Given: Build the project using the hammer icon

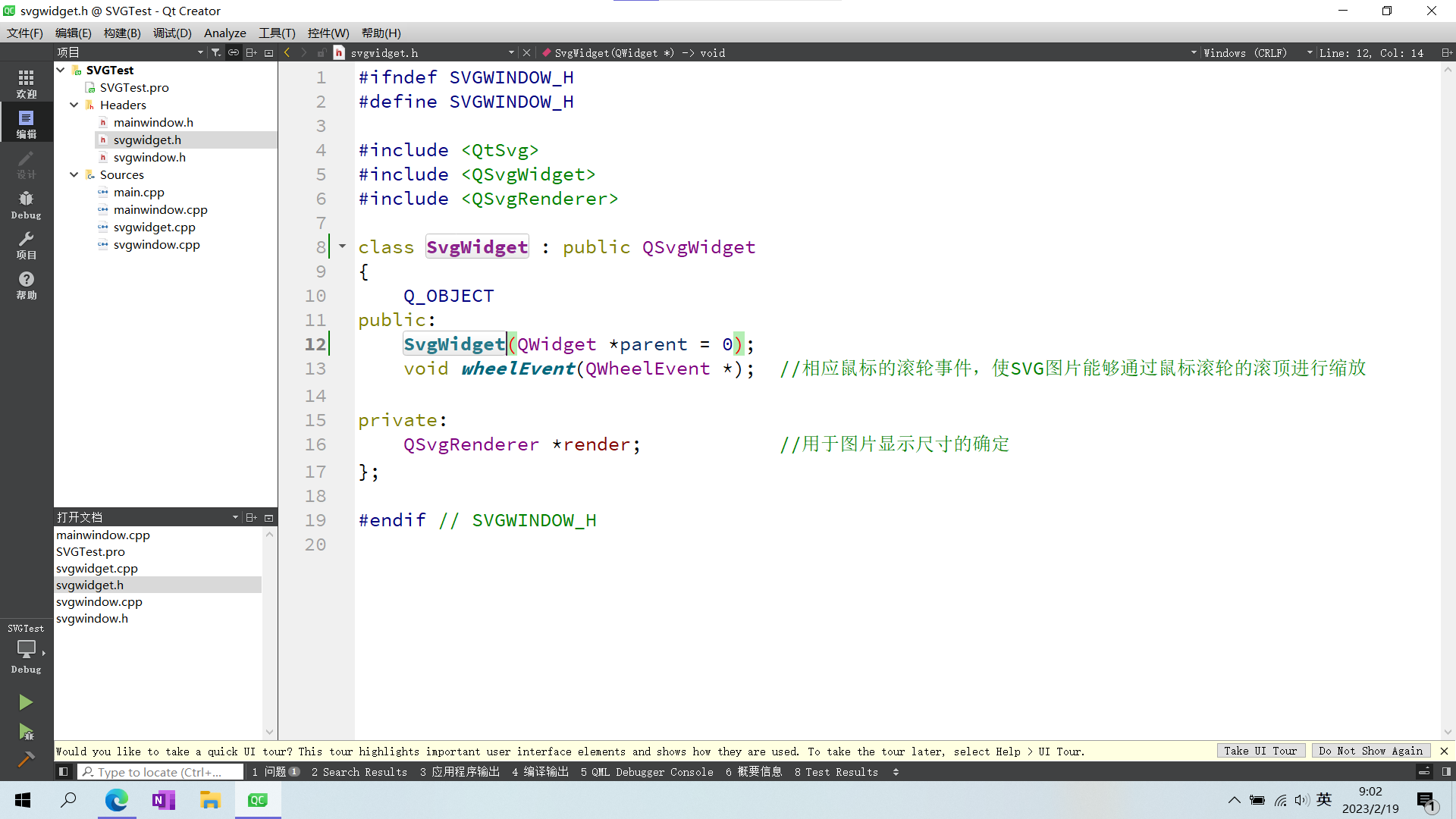Looking at the screenshot, I should pos(26,758).
